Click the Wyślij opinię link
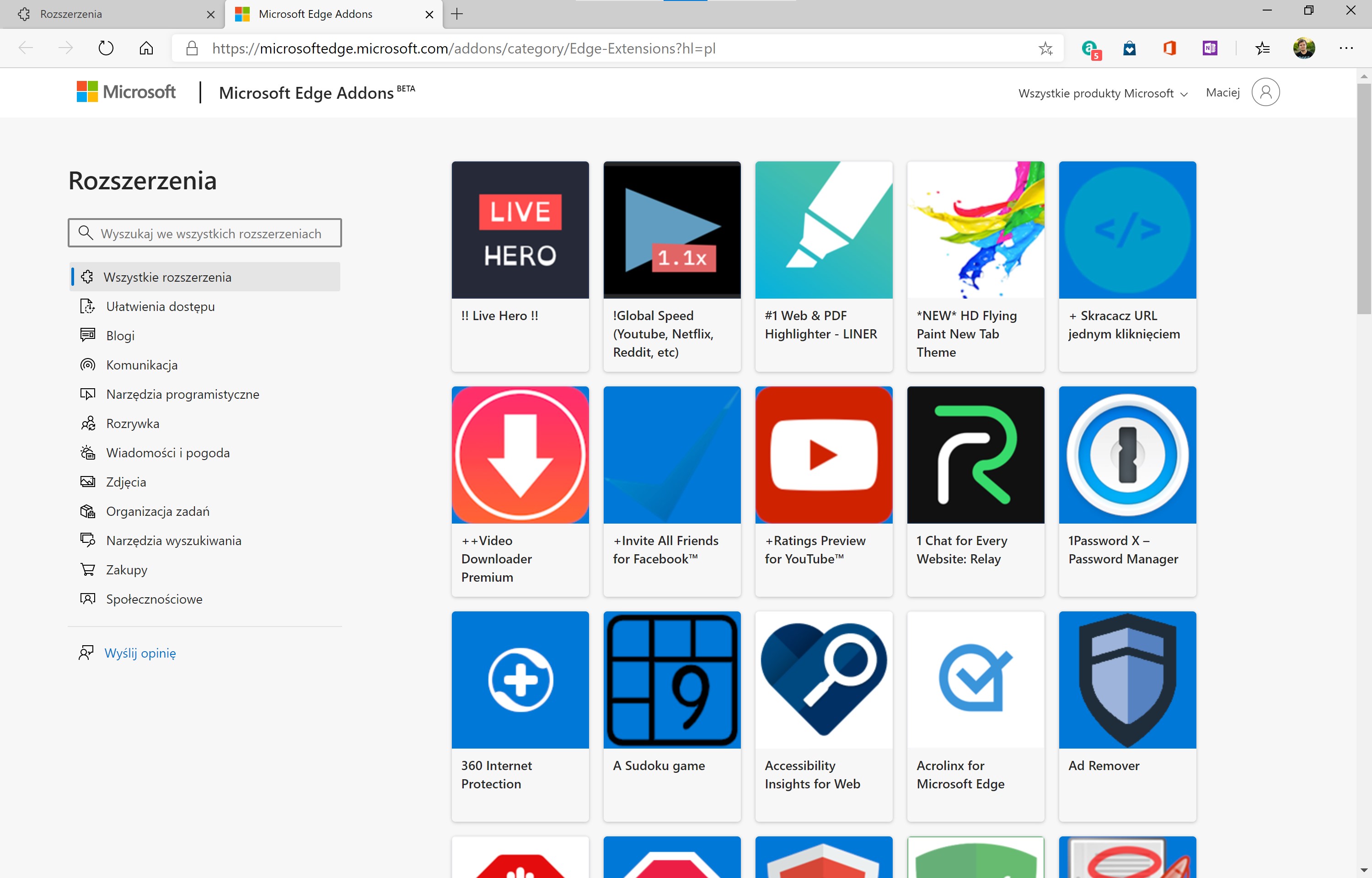 point(140,653)
